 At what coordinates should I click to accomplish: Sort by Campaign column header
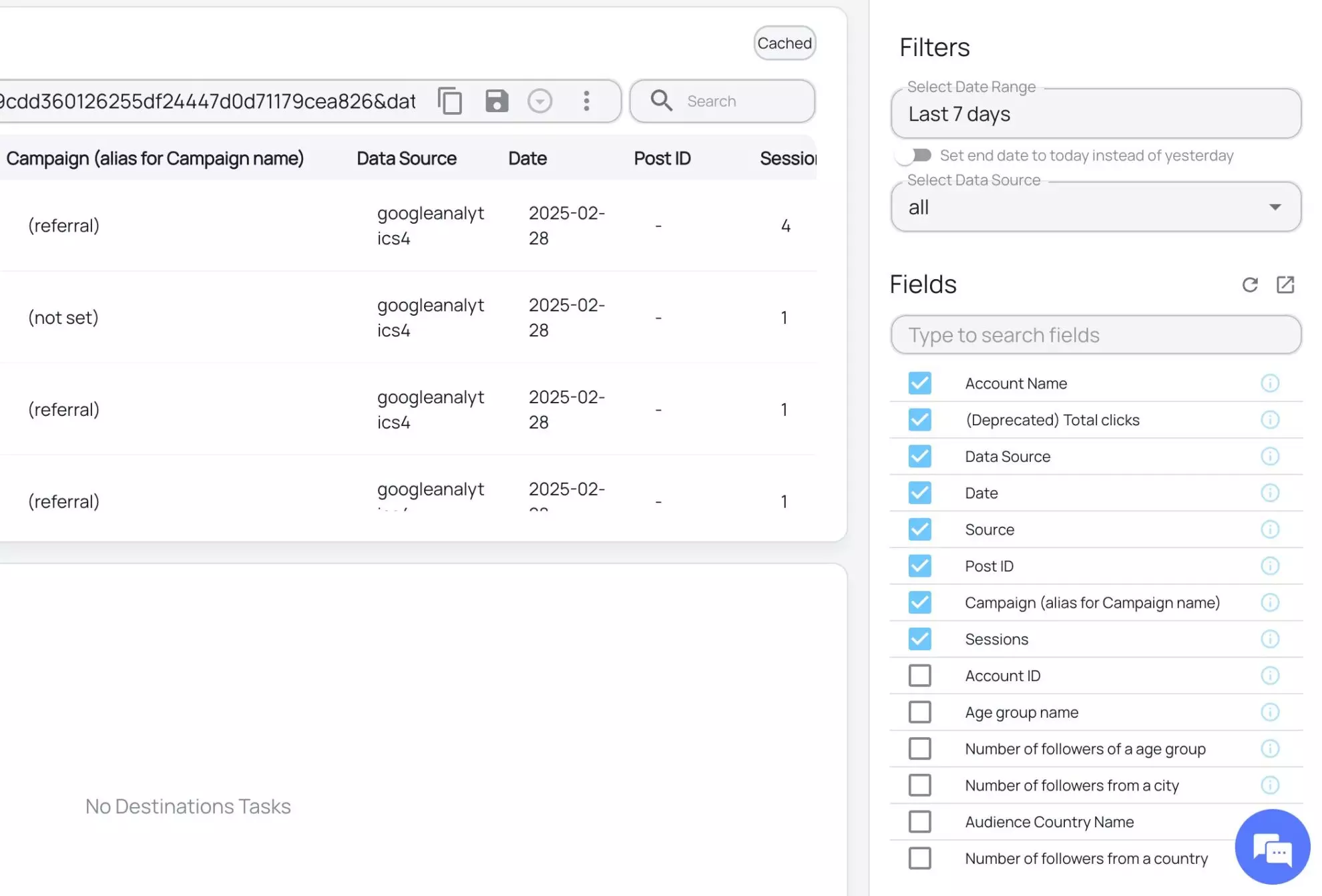coord(155,158)
